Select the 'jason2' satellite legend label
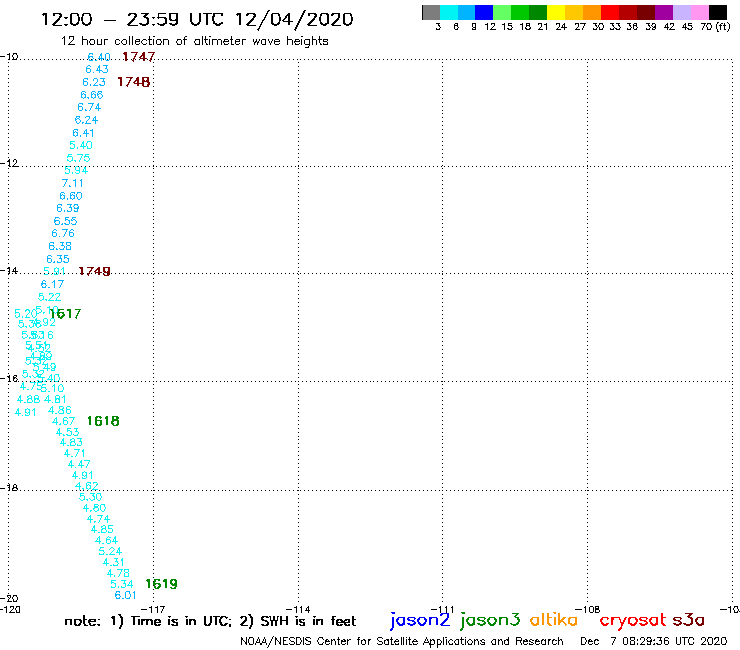 click(x=420, y=620)
